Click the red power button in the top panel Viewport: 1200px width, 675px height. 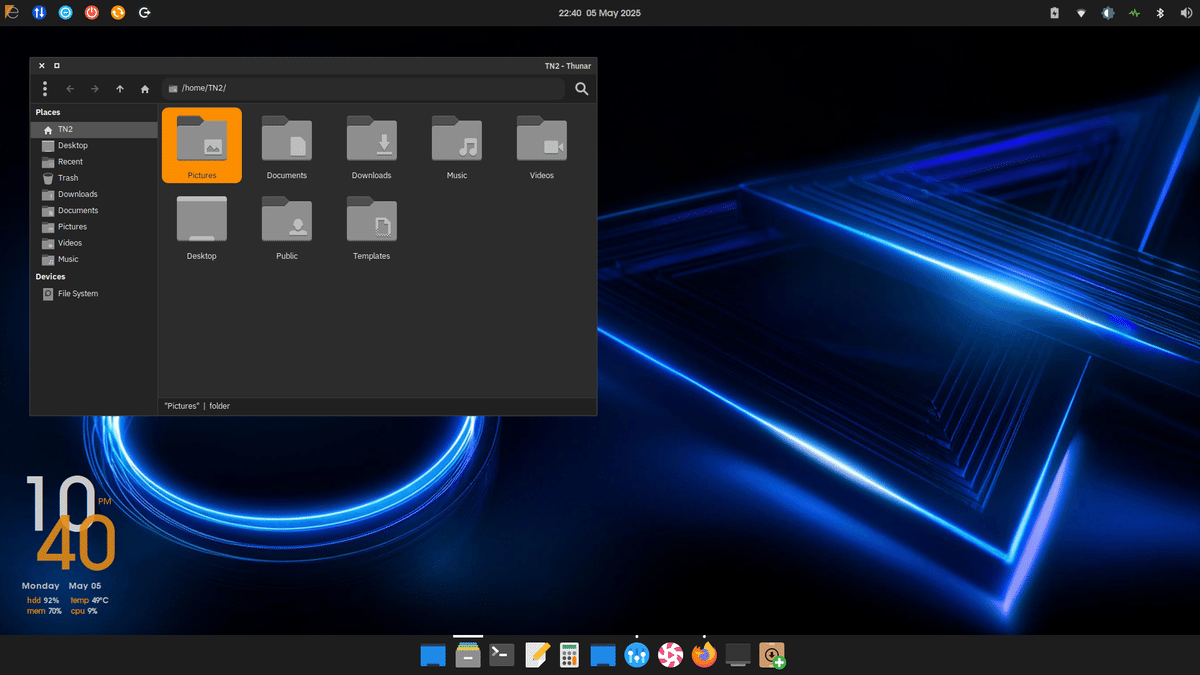point(91,13)
